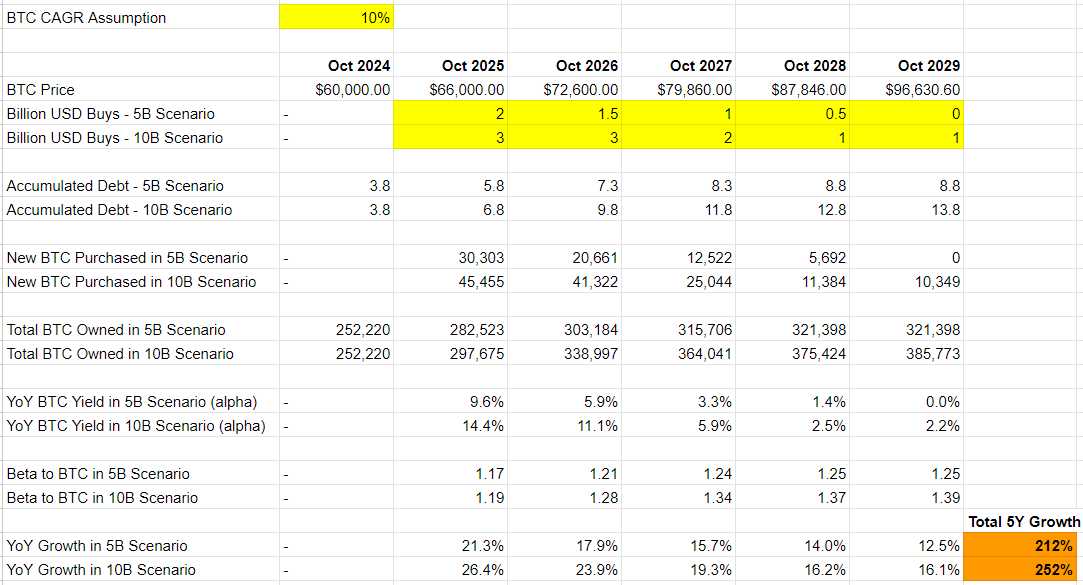Click the yellow cell containing 2 for 5B buys
This screenshot has height=585, width=1083.
(x=450, y=113)
